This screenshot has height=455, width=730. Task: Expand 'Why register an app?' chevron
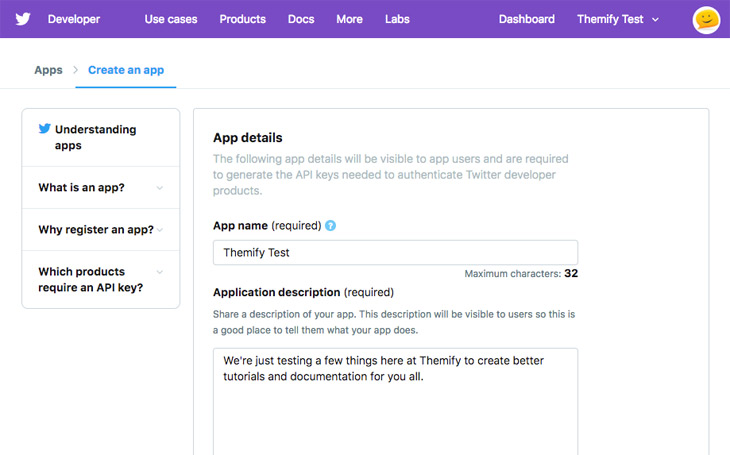click(160, 230)
